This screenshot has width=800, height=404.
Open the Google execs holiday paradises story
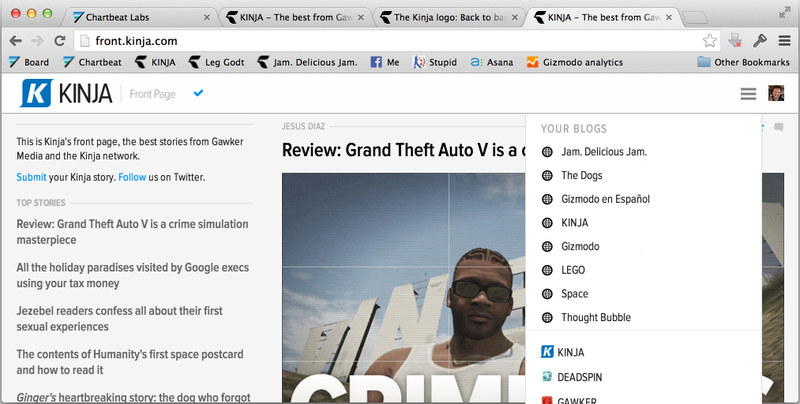[x=133, y=275]
